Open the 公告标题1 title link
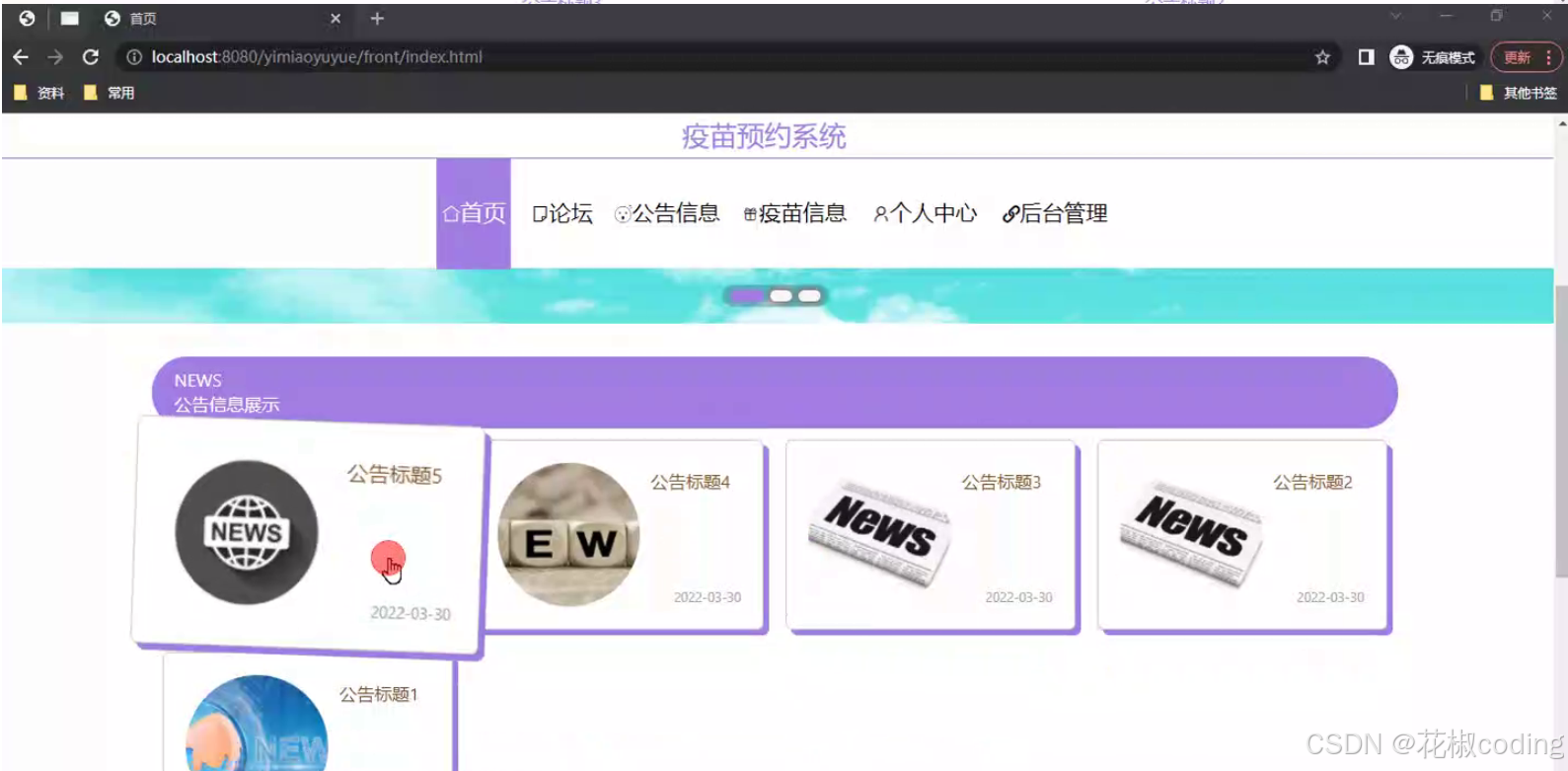Image resolution: width=1568 pixels, height=771 pixels. tap(379, 694)
